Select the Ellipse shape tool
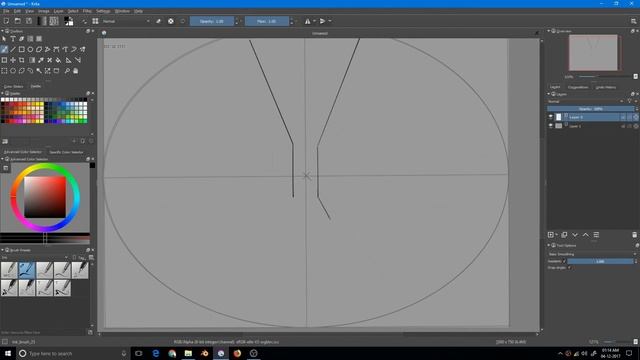The width and height of the screenshot is (640, 360). [x=30, y=49]
